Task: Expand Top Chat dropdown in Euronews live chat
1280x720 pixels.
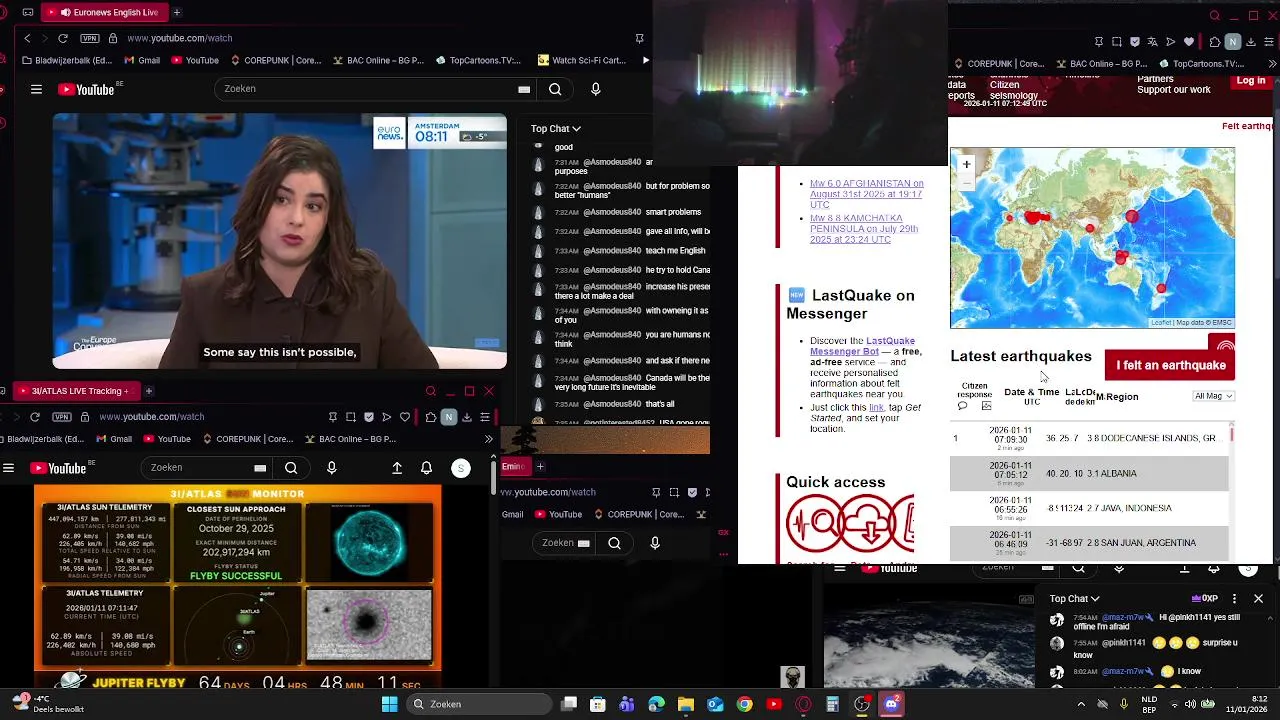Action: (556, 128)
